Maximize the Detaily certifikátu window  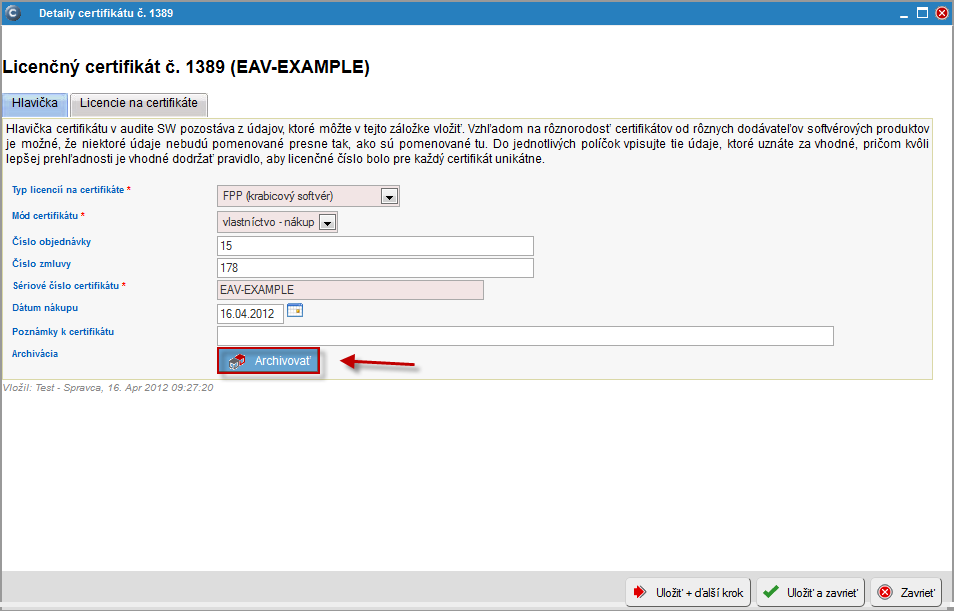tap(922, 13)
